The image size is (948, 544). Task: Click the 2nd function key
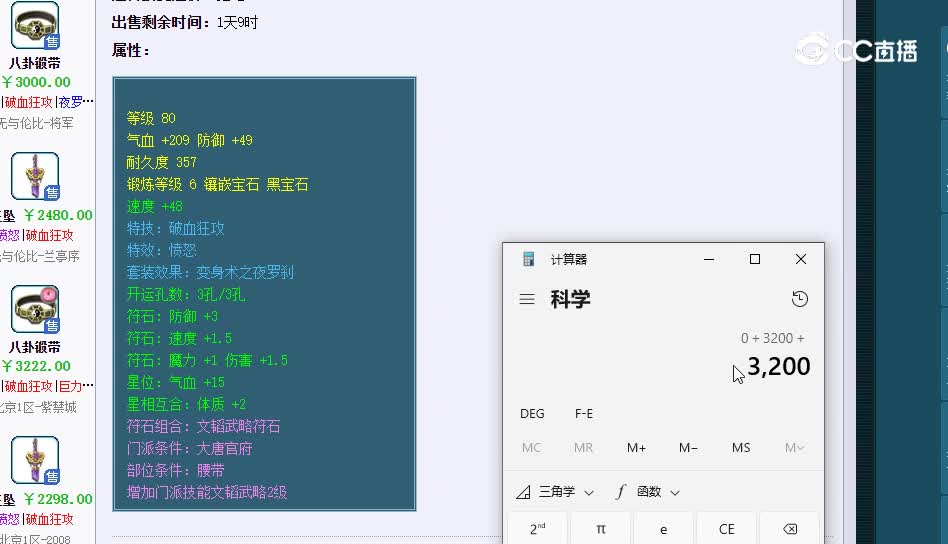pos(537,529)
